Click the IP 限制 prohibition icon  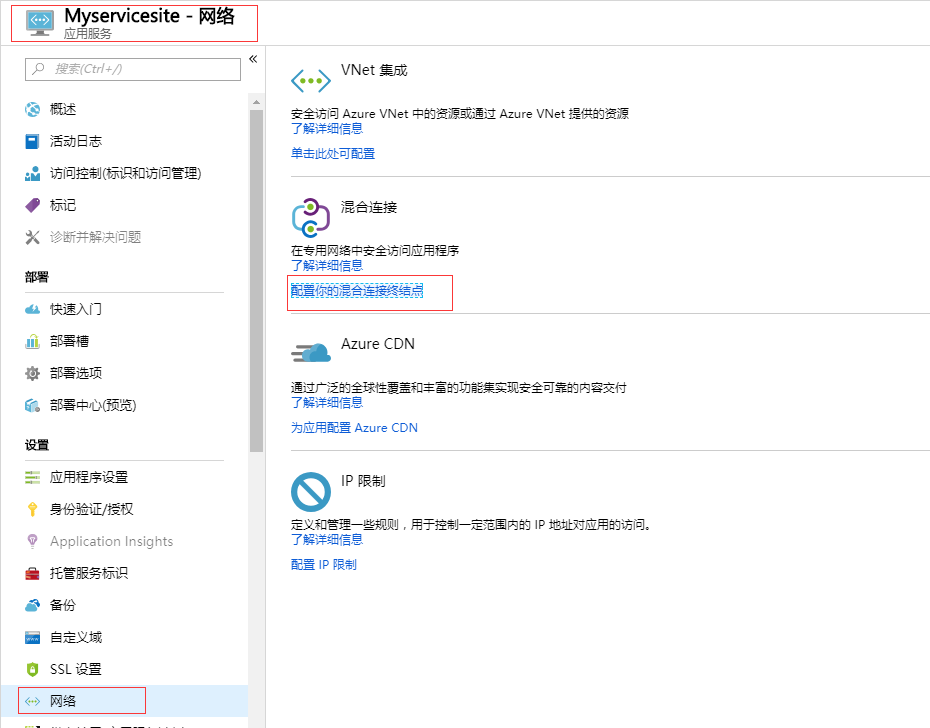tap(310, 491)
